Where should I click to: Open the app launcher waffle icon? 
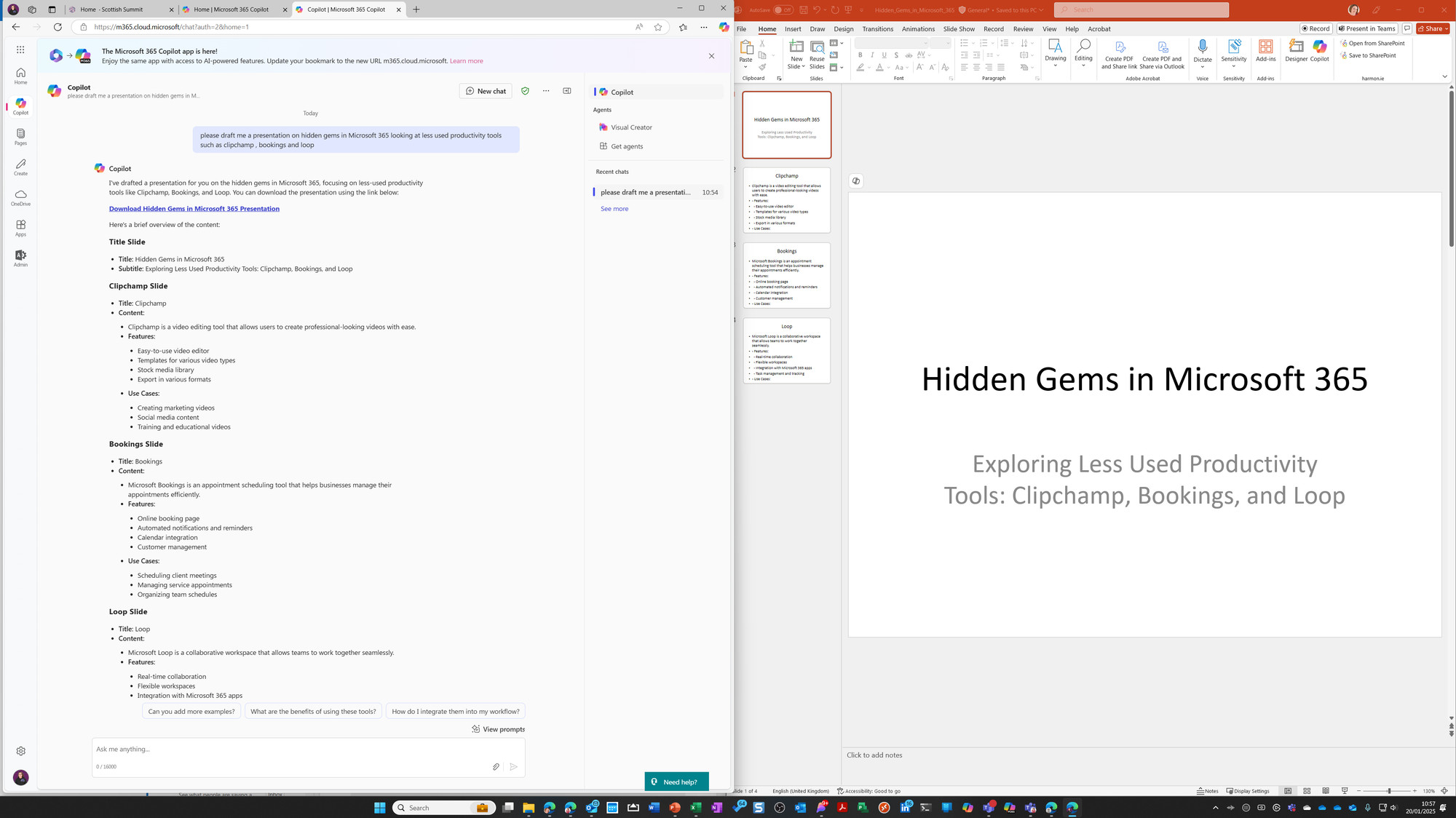[x=20, y=49]
